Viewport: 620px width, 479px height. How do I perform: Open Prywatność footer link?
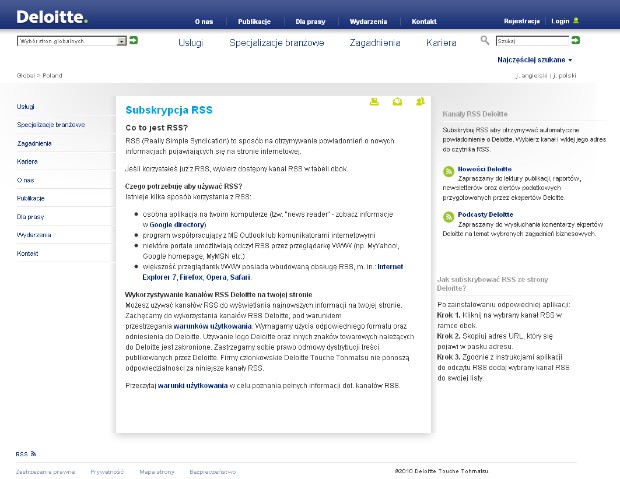(107, 472)
